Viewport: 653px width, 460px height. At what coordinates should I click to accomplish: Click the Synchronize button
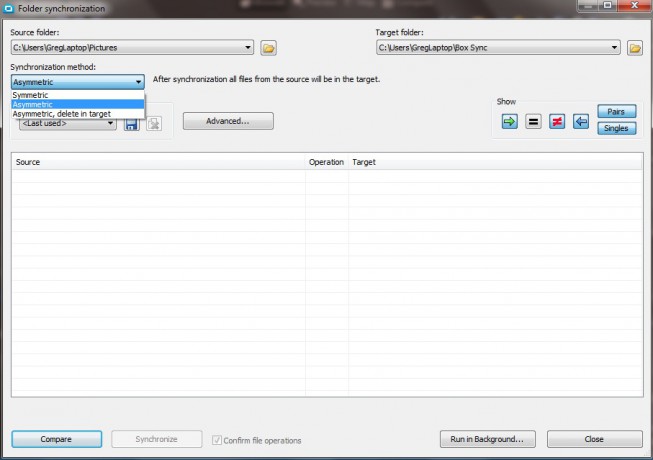pos(157,439)
